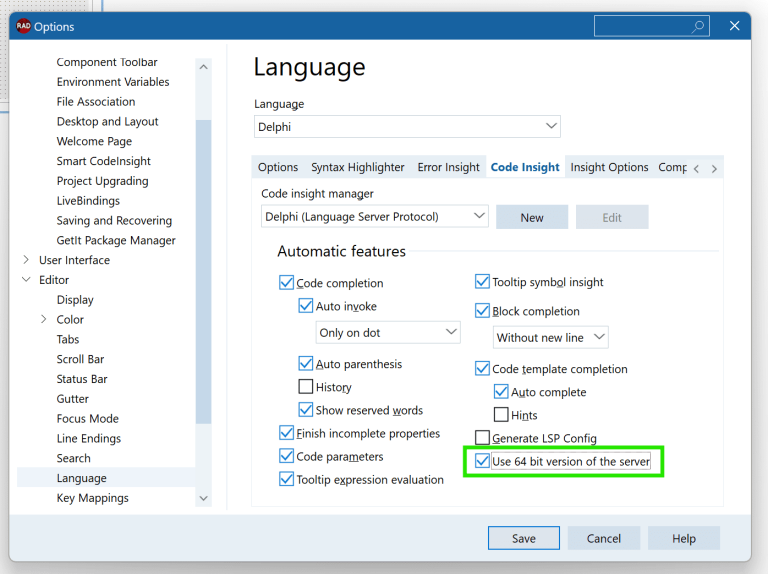Enable Generate LSP Config
This screenshot has height=574, width=768.
482,437
